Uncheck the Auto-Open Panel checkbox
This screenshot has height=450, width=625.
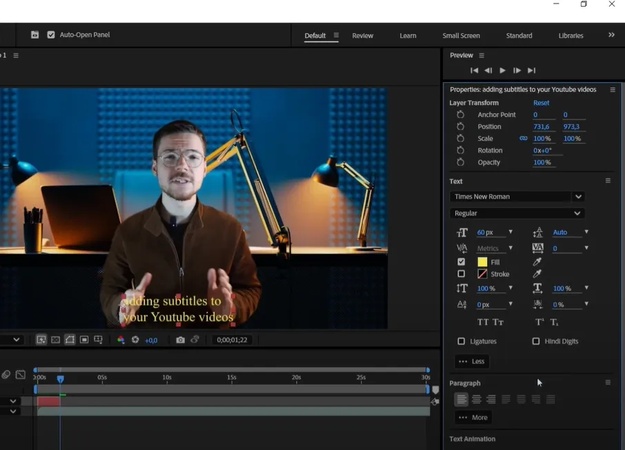click(x=51, y=35)
